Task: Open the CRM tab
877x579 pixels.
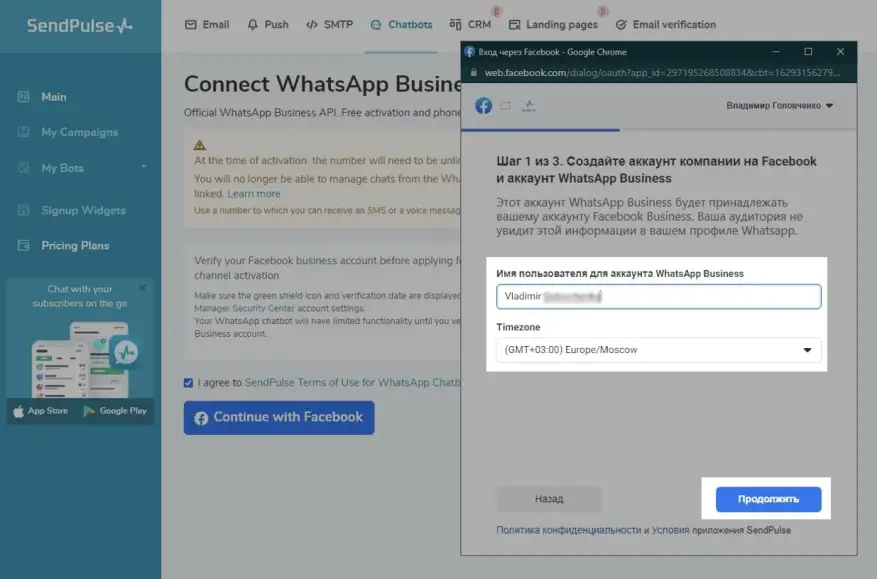Action: [x=470, y=25]
